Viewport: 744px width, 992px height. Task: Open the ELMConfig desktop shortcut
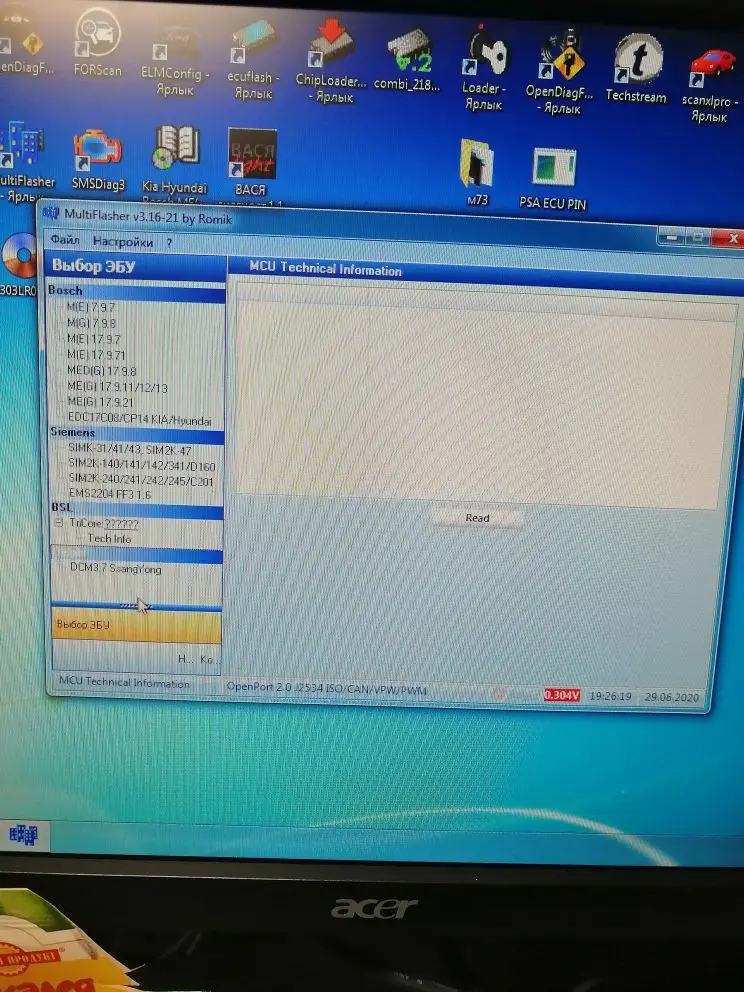174,59
